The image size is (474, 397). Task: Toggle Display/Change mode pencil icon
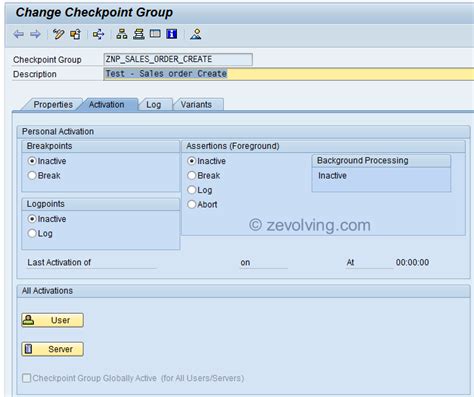(59, 34)
